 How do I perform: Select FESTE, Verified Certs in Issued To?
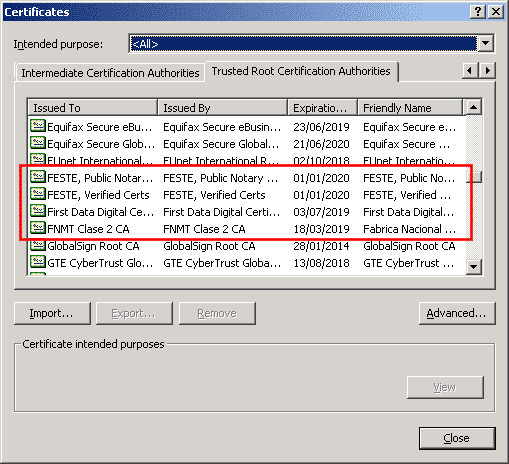tap(98, 195)
